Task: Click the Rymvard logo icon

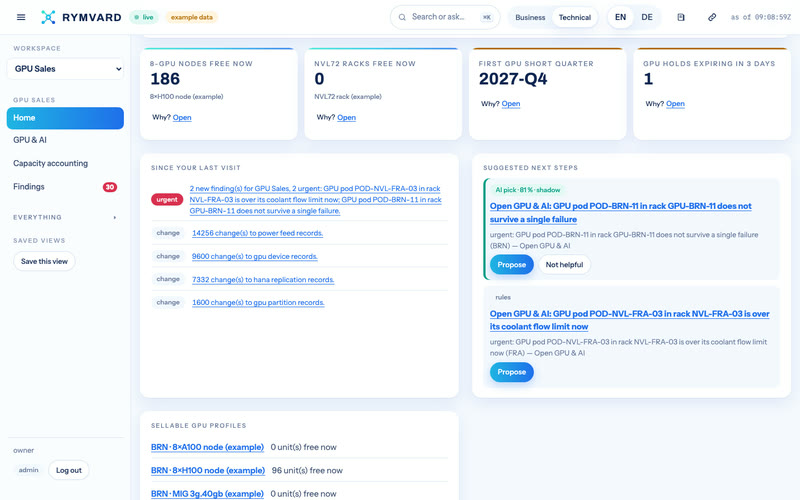Action: [x=48, y=17]
